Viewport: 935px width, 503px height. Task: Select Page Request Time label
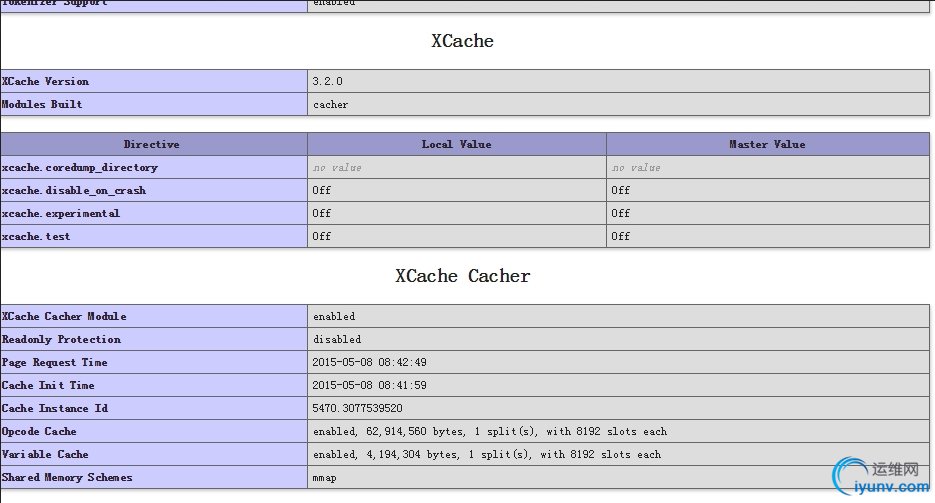coord(54,362)
